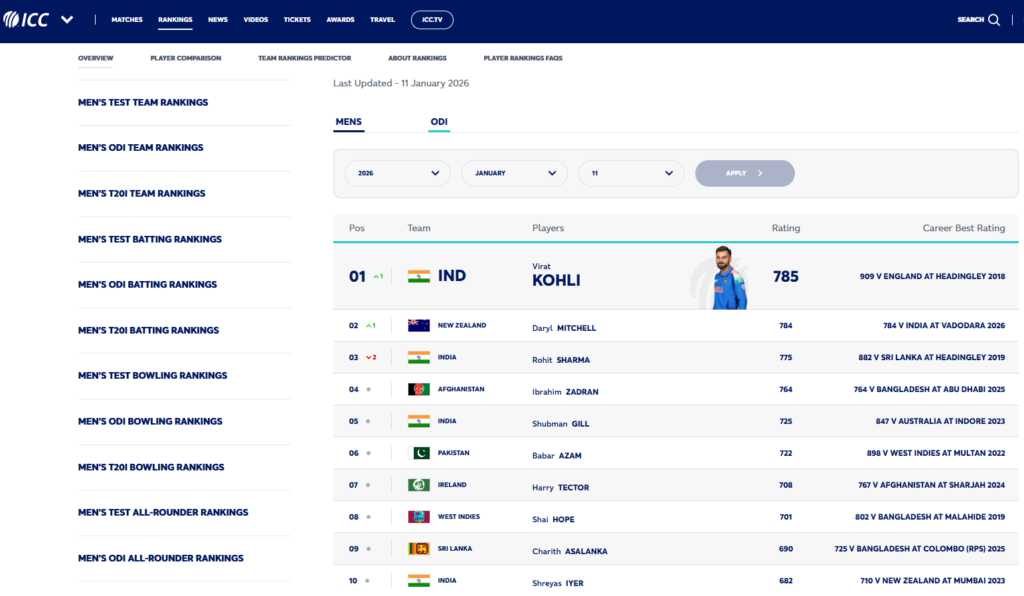Click the West Indies flag icon
The height and width of the screenshot is (596, 1024).
[419, 517]
